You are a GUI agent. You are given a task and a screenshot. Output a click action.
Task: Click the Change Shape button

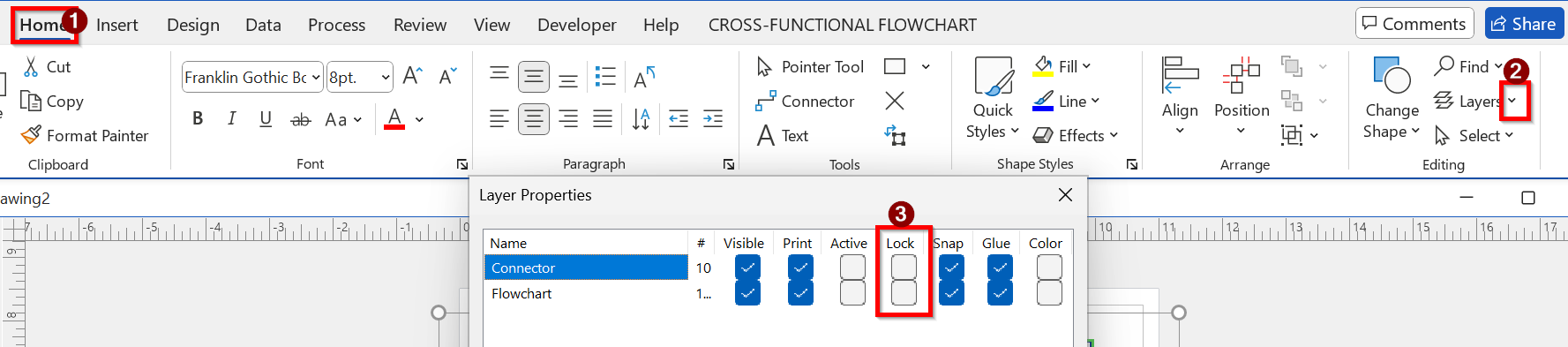(1392, 97)
